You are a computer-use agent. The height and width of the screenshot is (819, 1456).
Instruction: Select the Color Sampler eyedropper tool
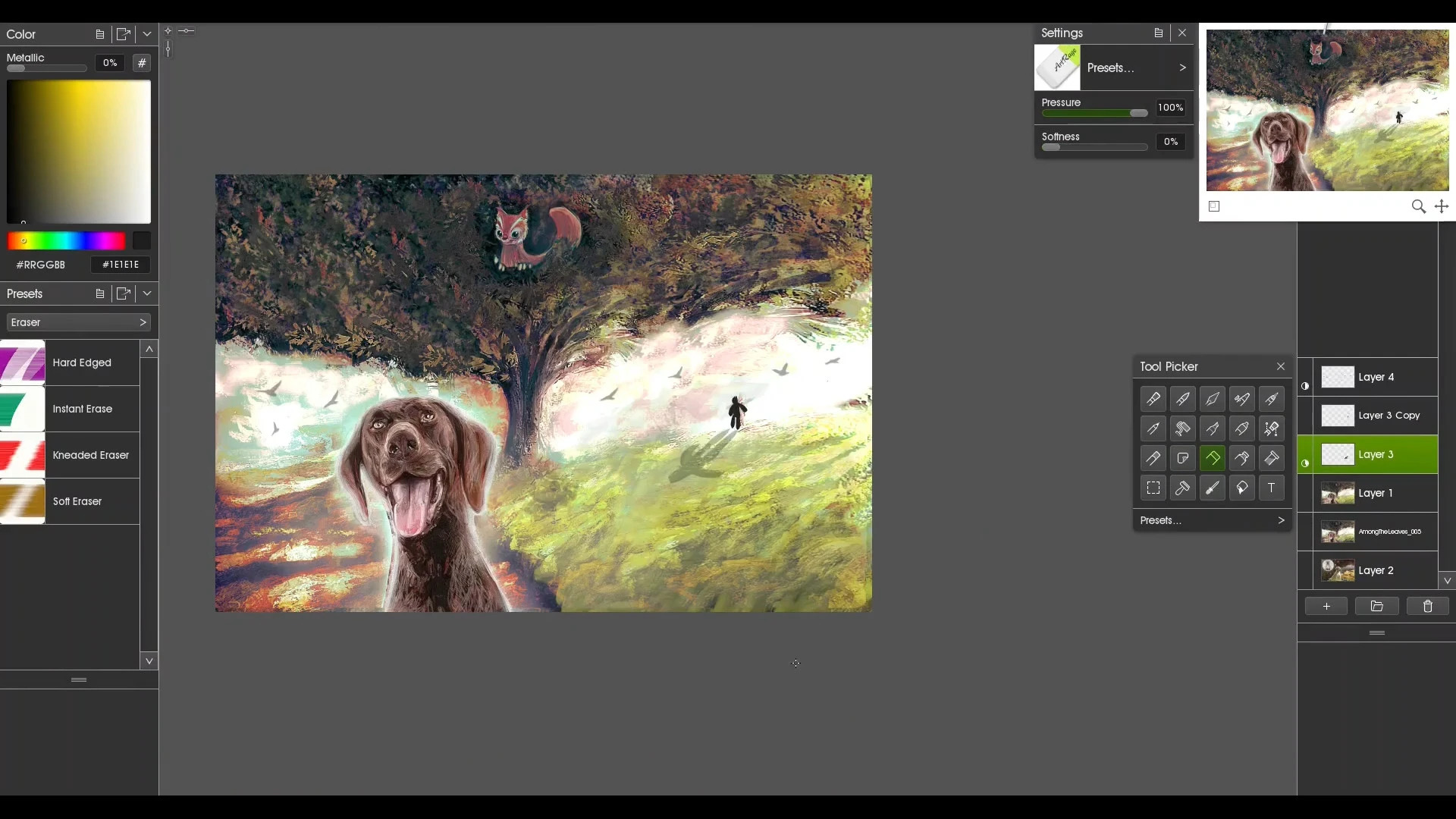pyautogui.click(x=1212, y=488)
